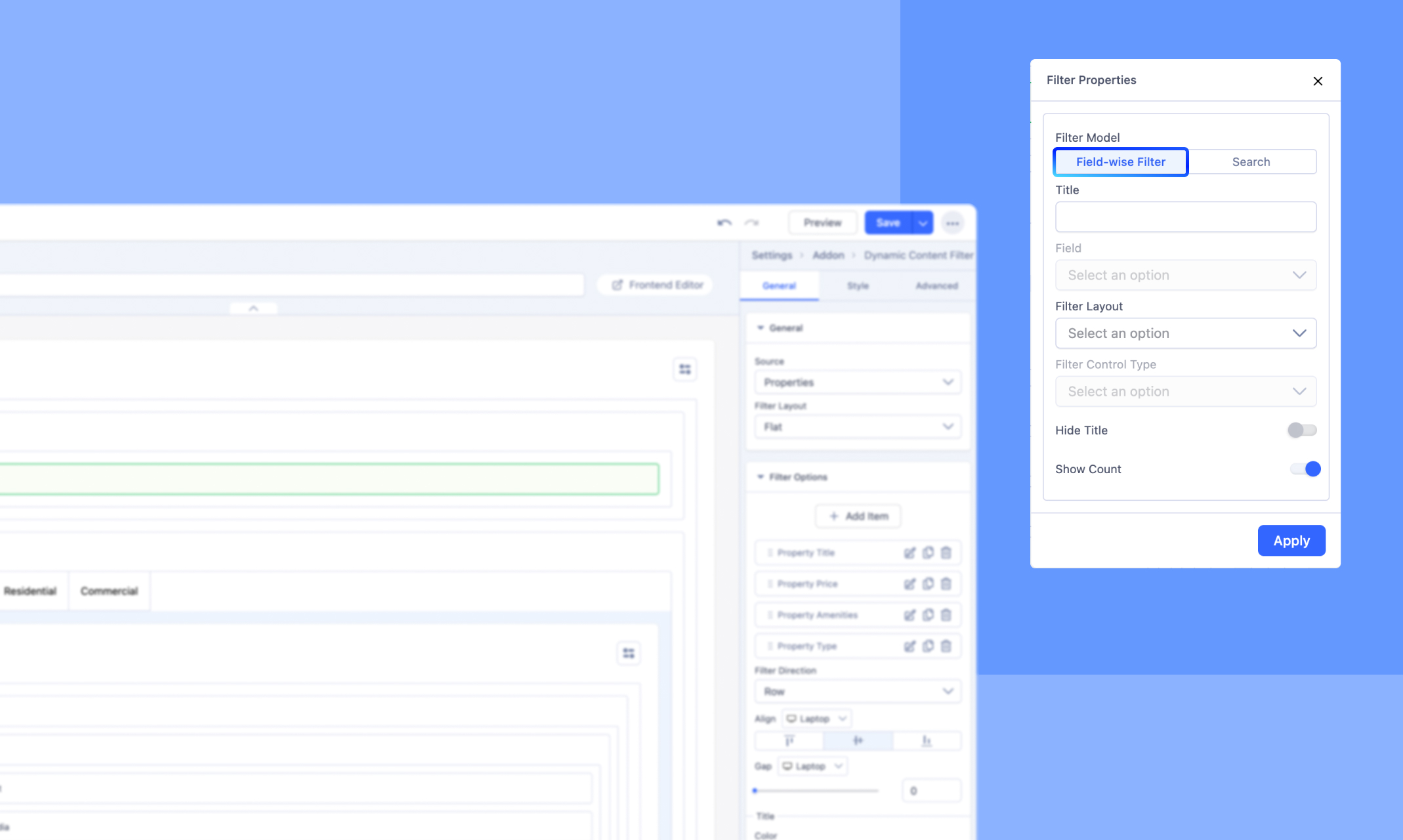Click the Gap slider handle

coord(755,791)
